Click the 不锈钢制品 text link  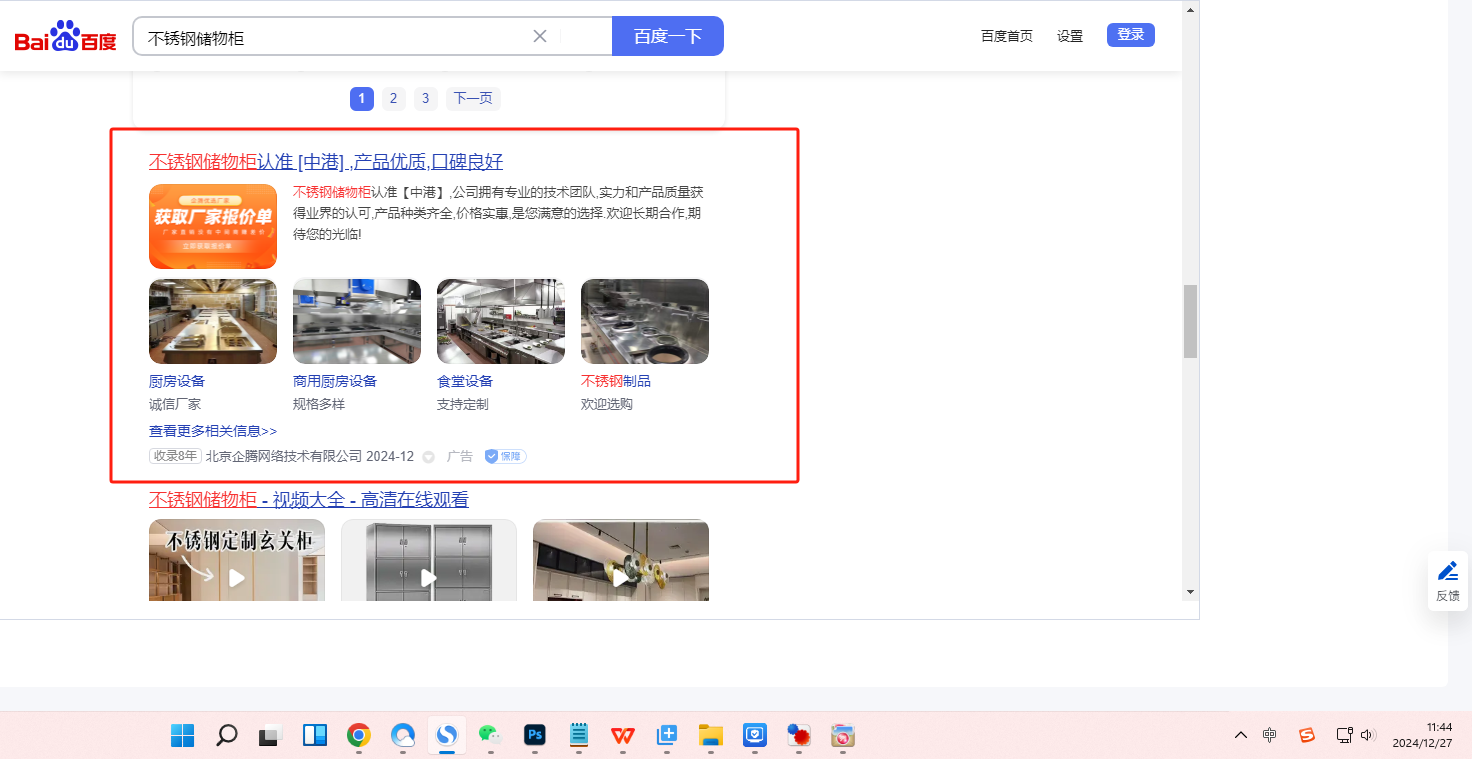pos(616,381)
